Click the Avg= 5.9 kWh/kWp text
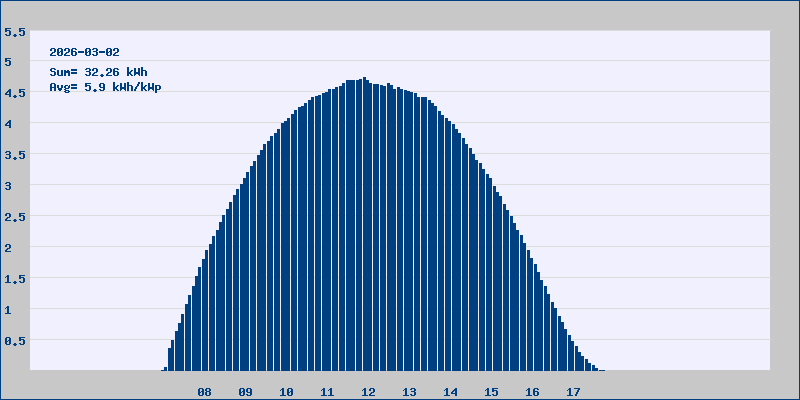Viewport: 800px width, 400px height. (x=105, y=87)
